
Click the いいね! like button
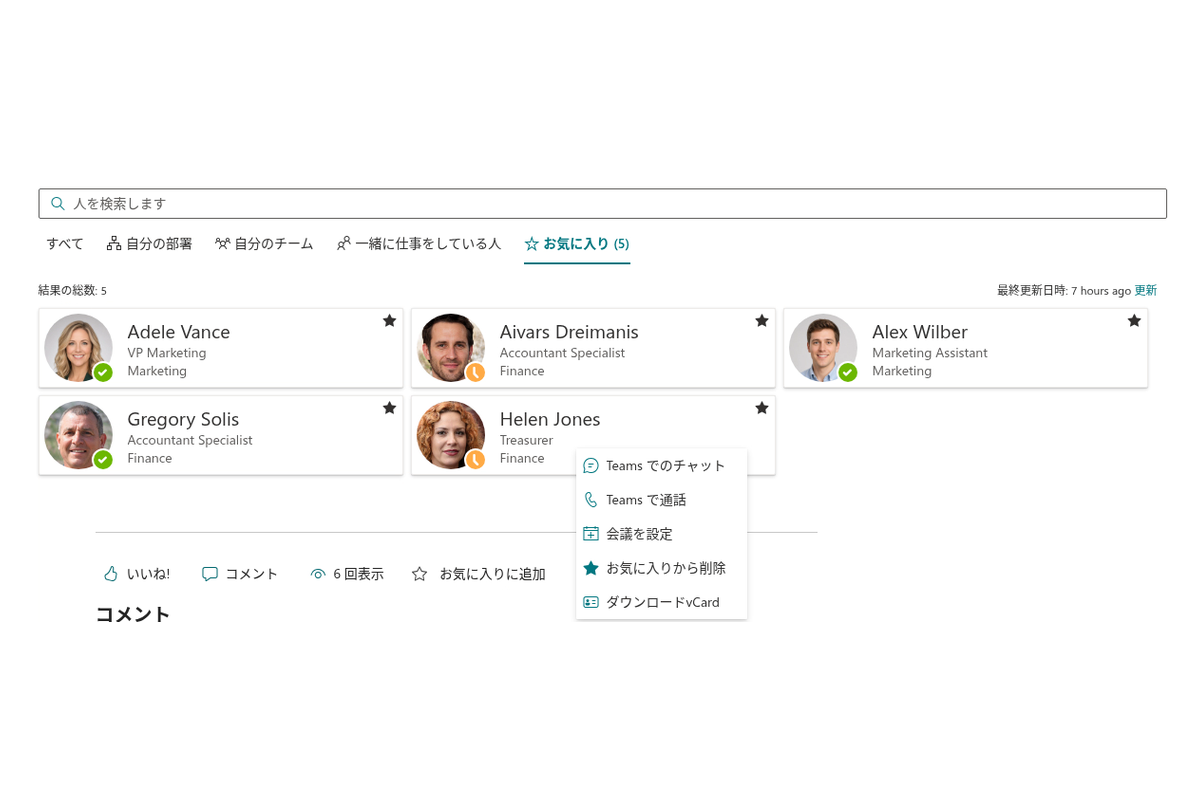tap(137, 574)
